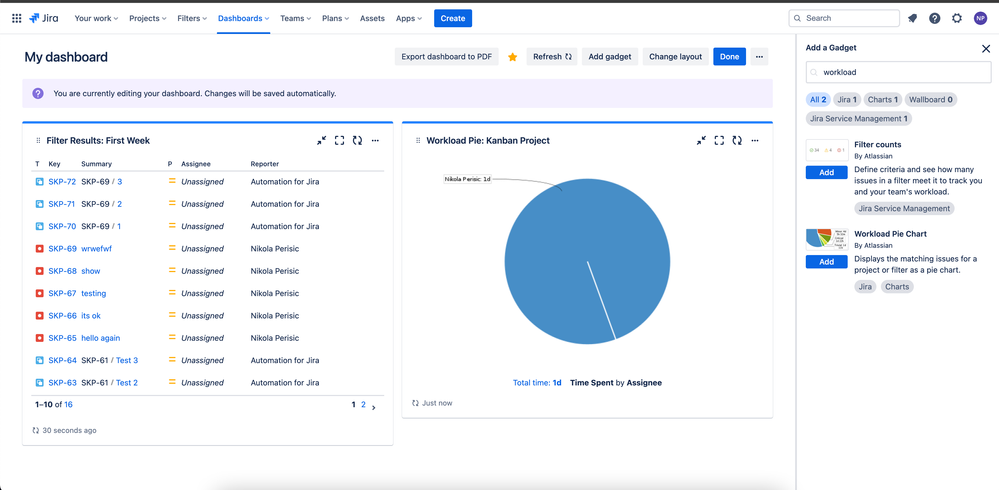Add the Workload Pie Chart gadget

coord(826,262)
